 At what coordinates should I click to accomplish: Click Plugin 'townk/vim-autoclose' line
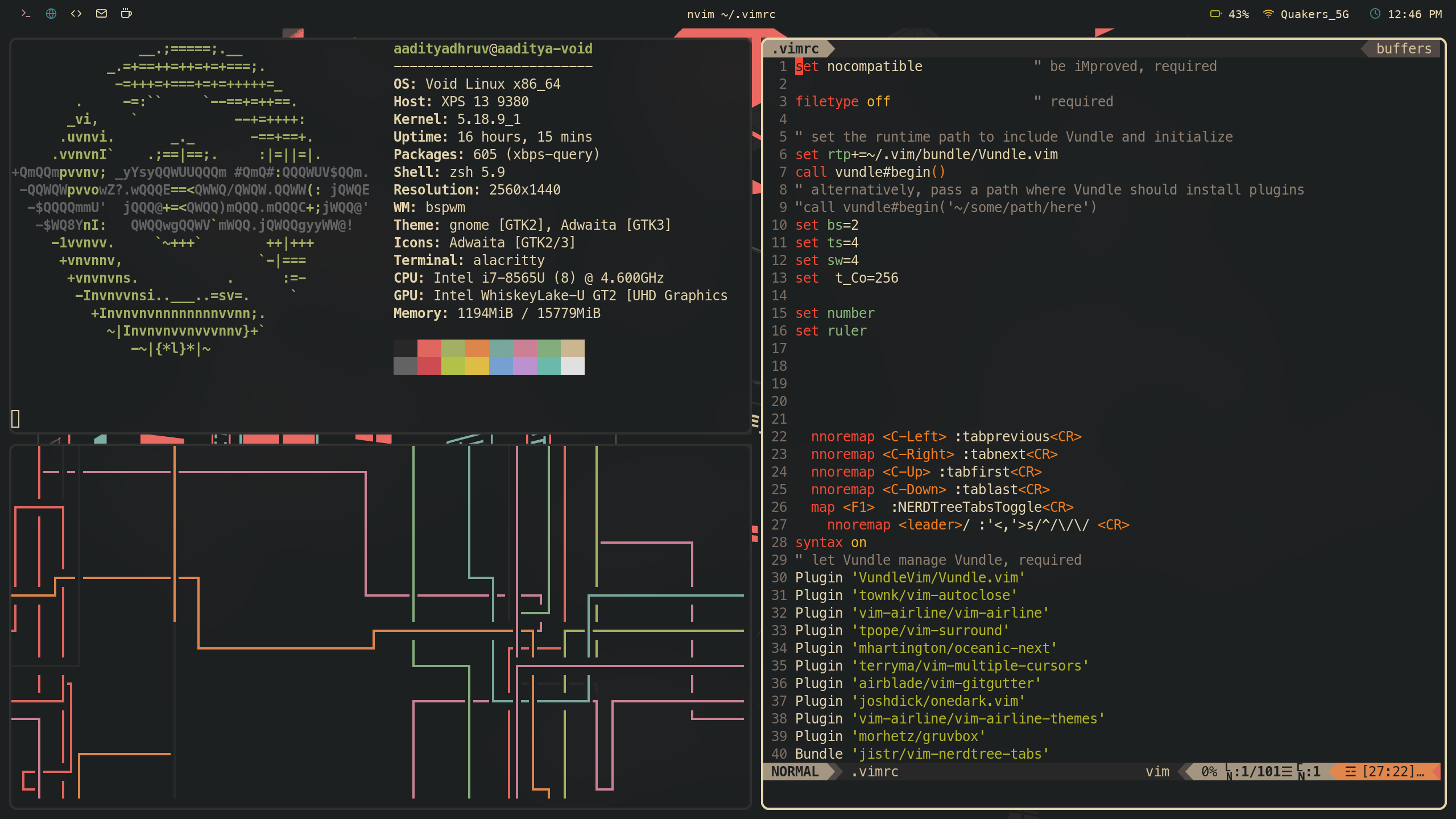[x=906, y=595]
